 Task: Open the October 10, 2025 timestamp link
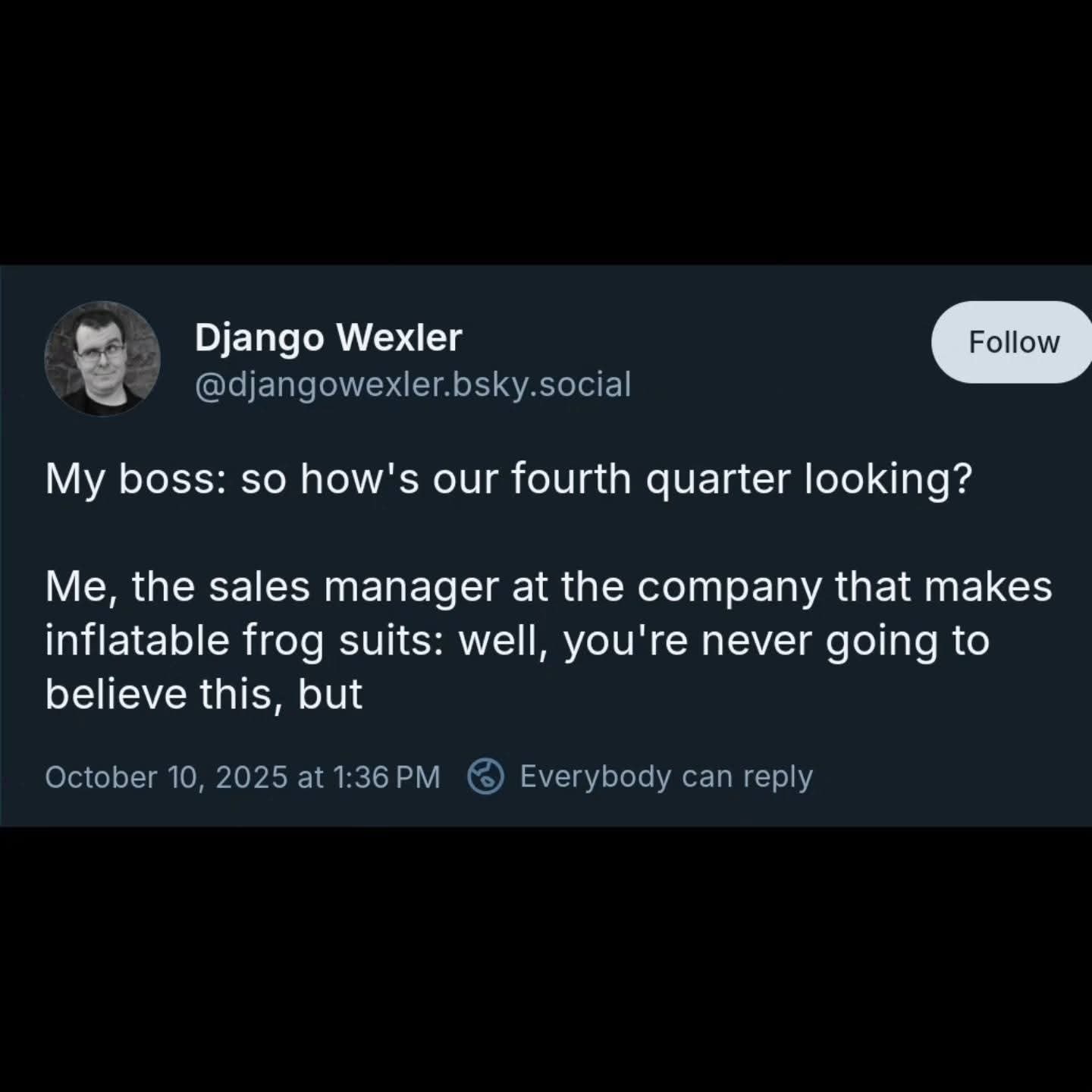242,777
